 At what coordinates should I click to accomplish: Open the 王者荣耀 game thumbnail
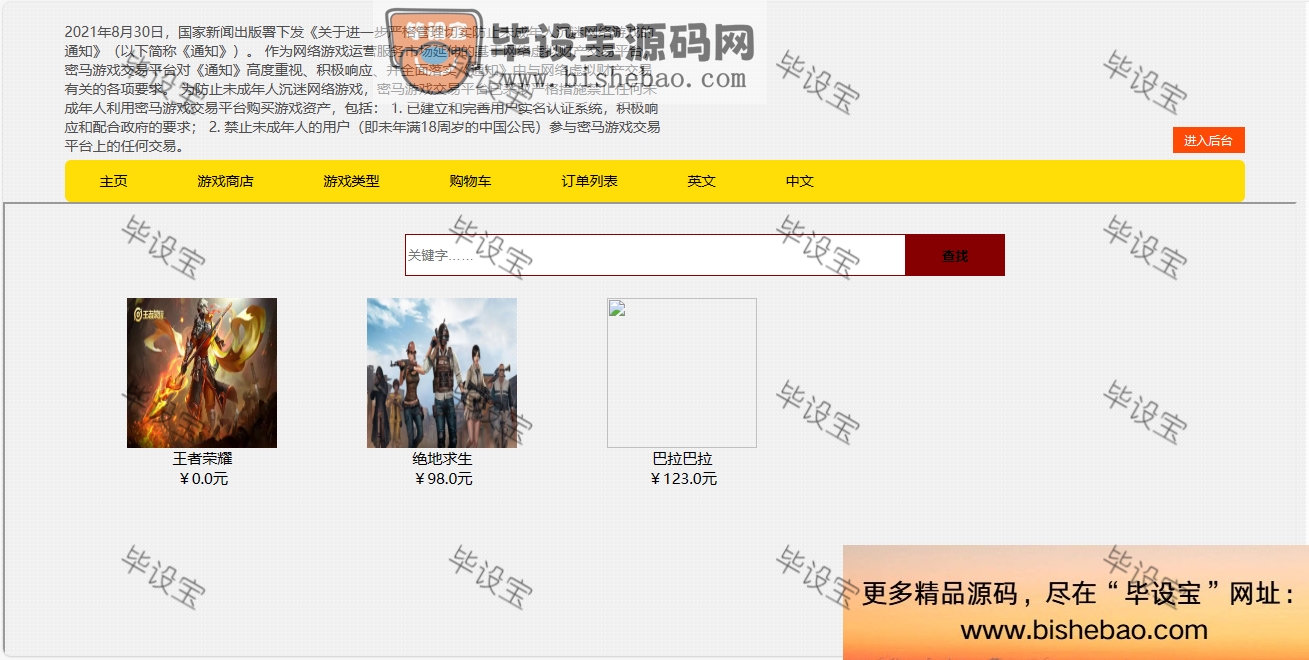pyautogui.click(x=202, y=373)
